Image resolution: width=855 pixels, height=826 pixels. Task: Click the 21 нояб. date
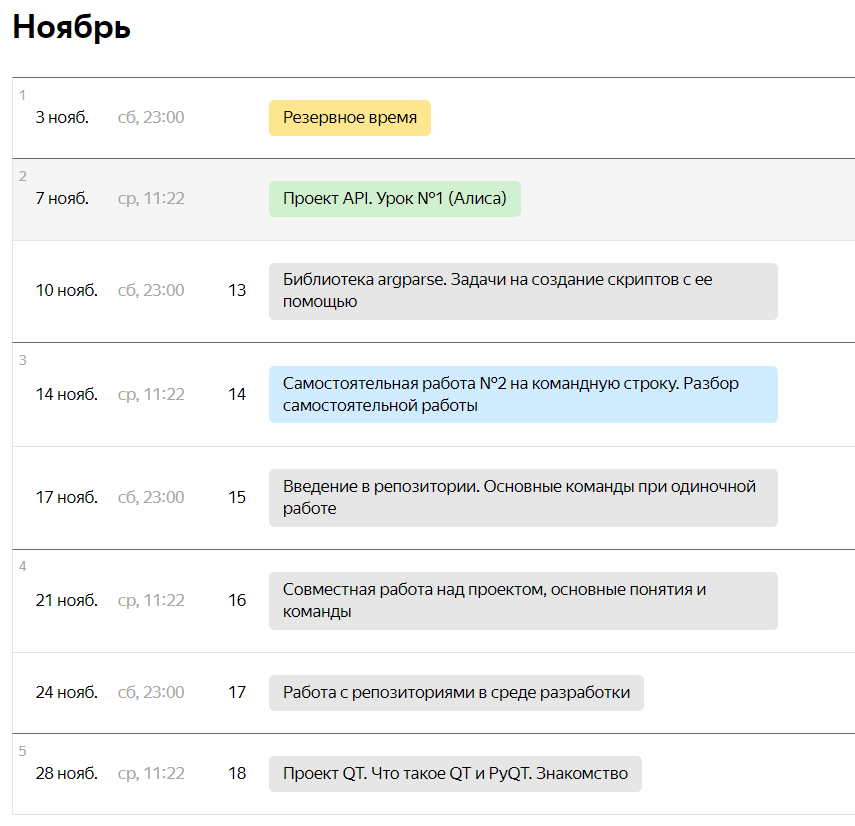(67, 600)
